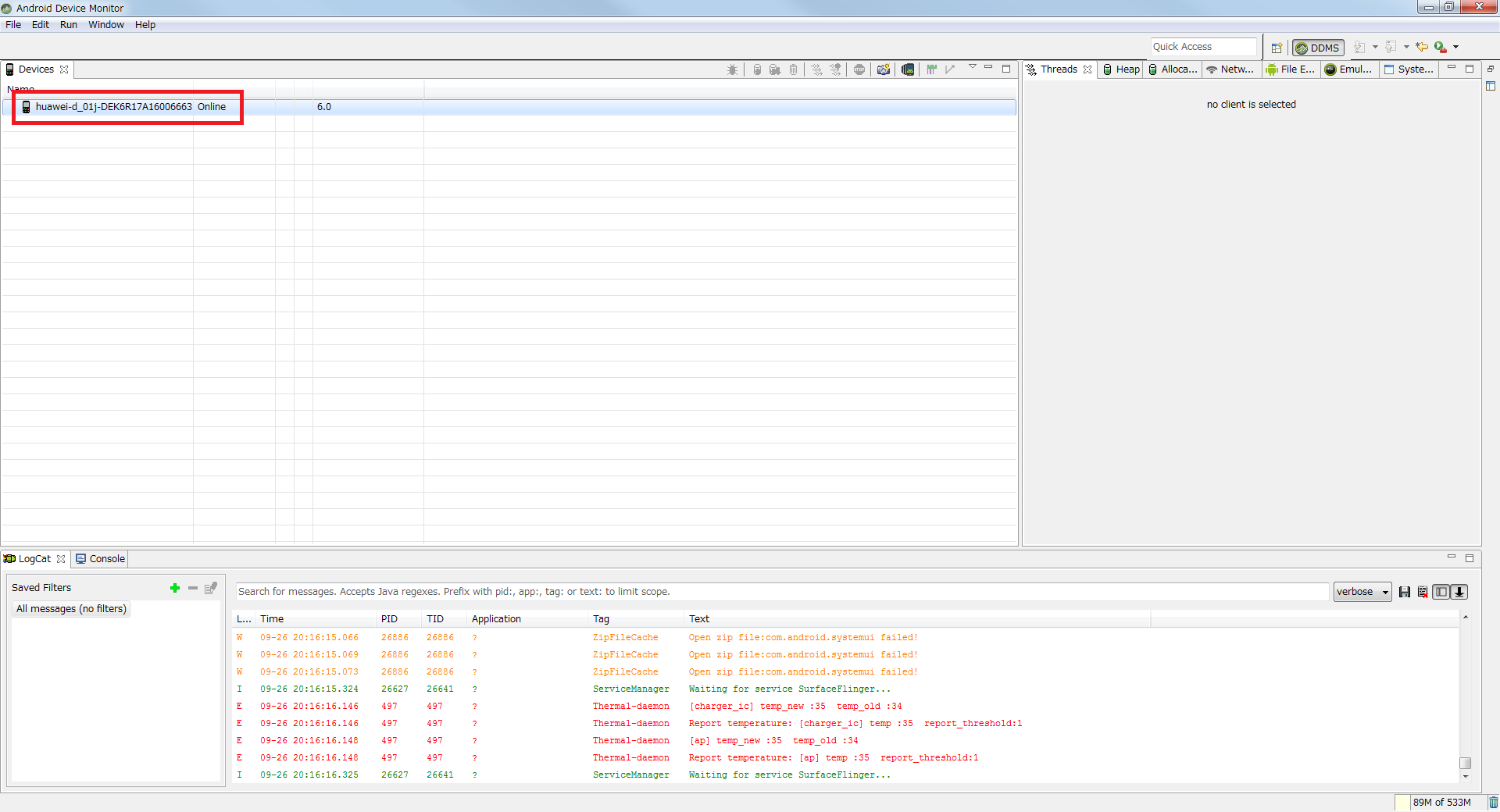Click the Time column header in LogCat
Screen dimensions: 1500x812
pyautogui.click(x=316, y=619)
